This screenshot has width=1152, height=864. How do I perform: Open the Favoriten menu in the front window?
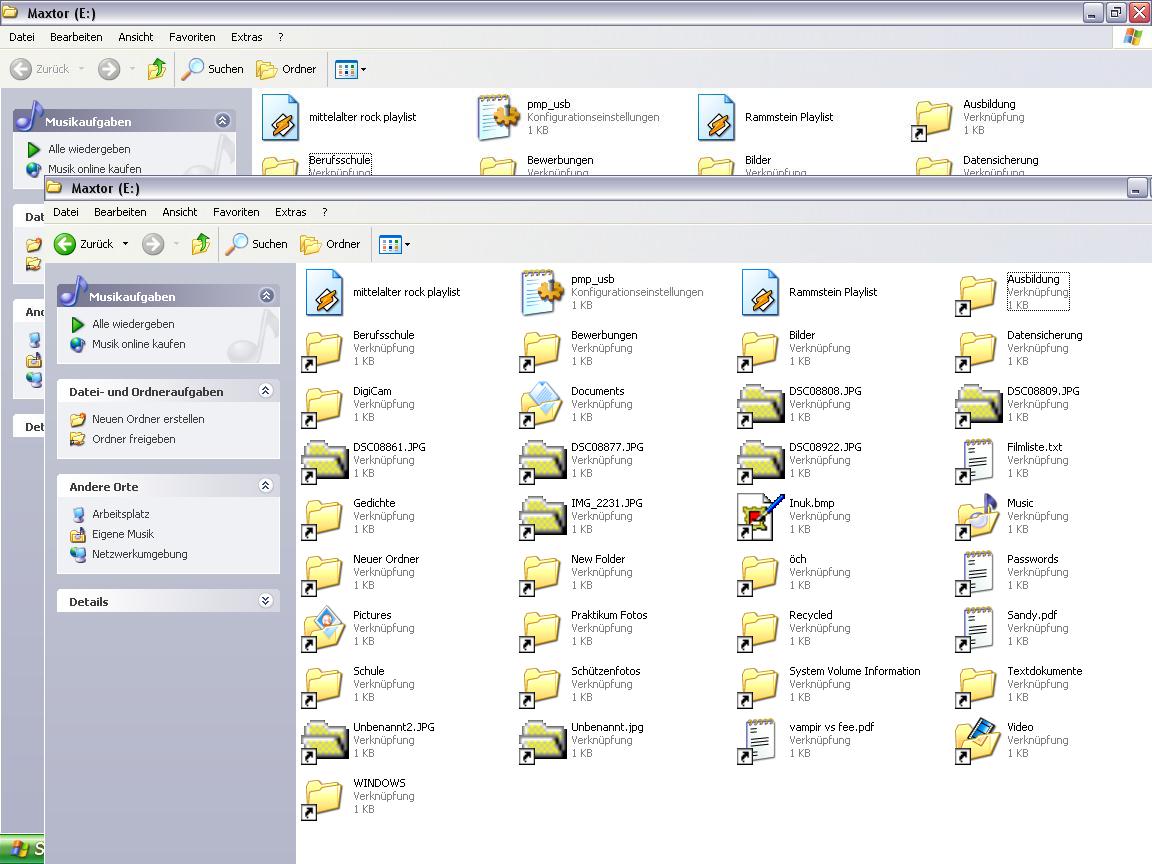(x=236, y=212)
